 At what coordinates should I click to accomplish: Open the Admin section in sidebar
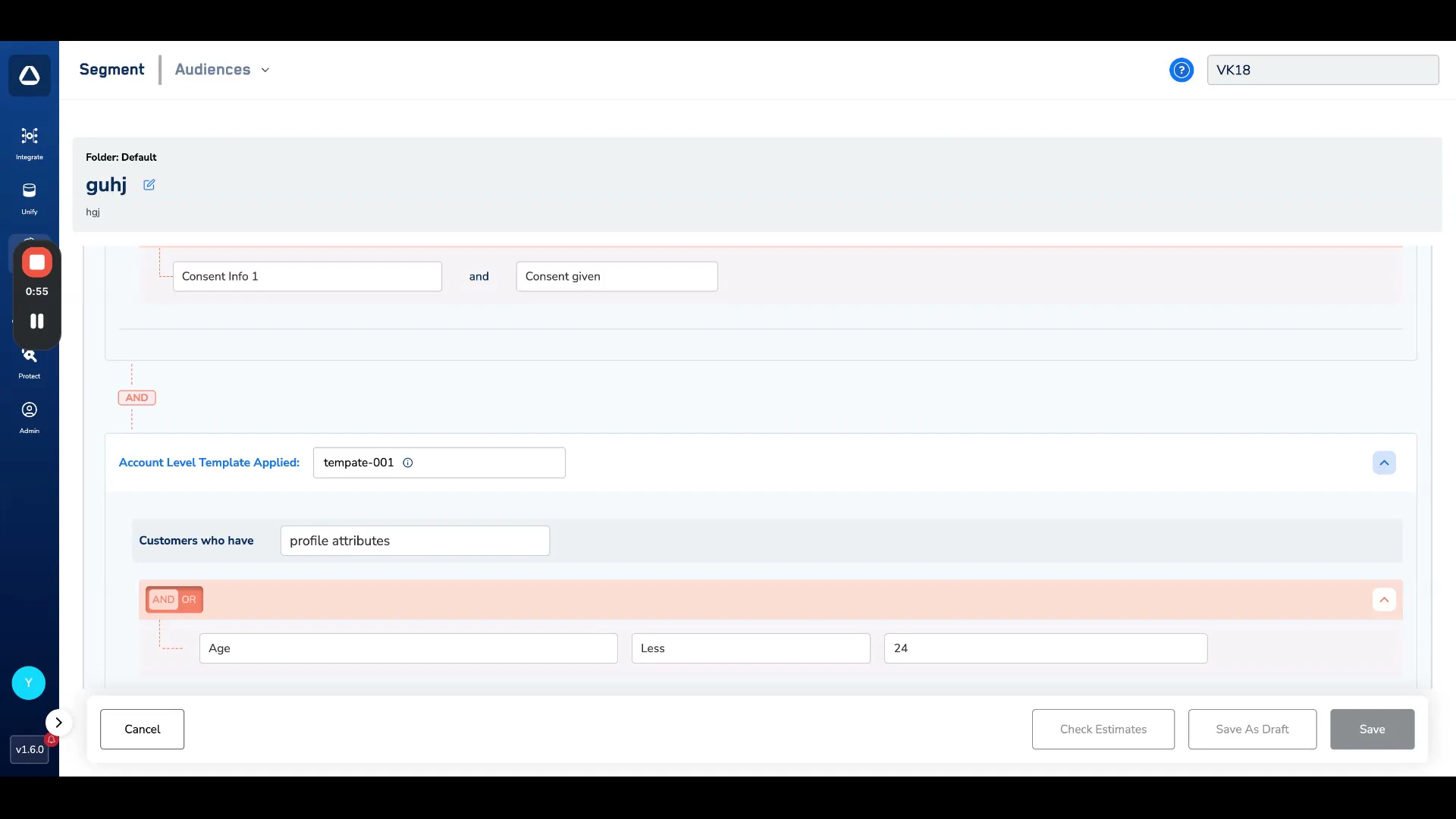point(29,417)
